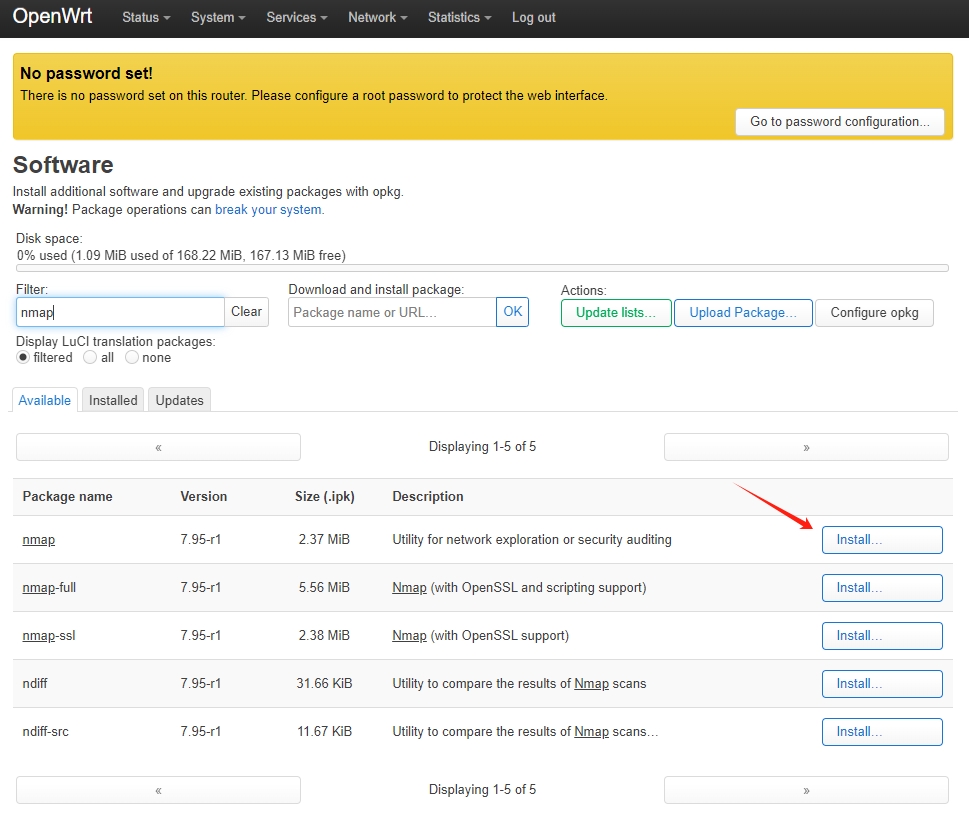Click the ndiff package name
Image resolution: width=969 pixels, height=834 pixels.
[35, 683]
